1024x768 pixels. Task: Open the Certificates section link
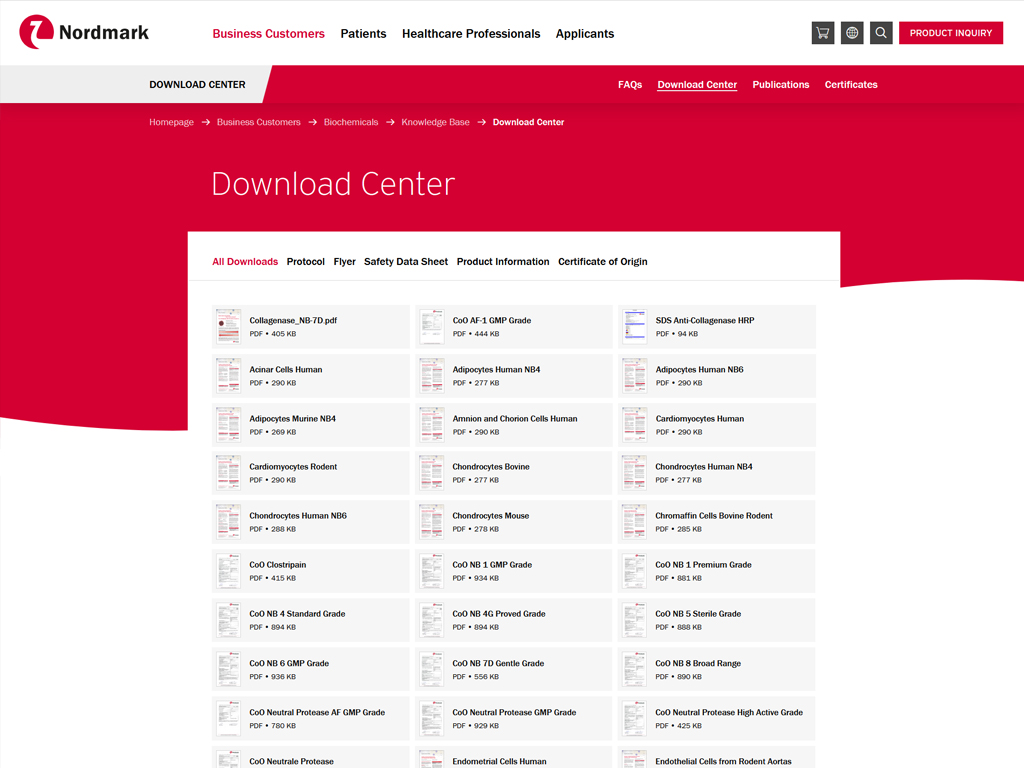tap(850, 85)
